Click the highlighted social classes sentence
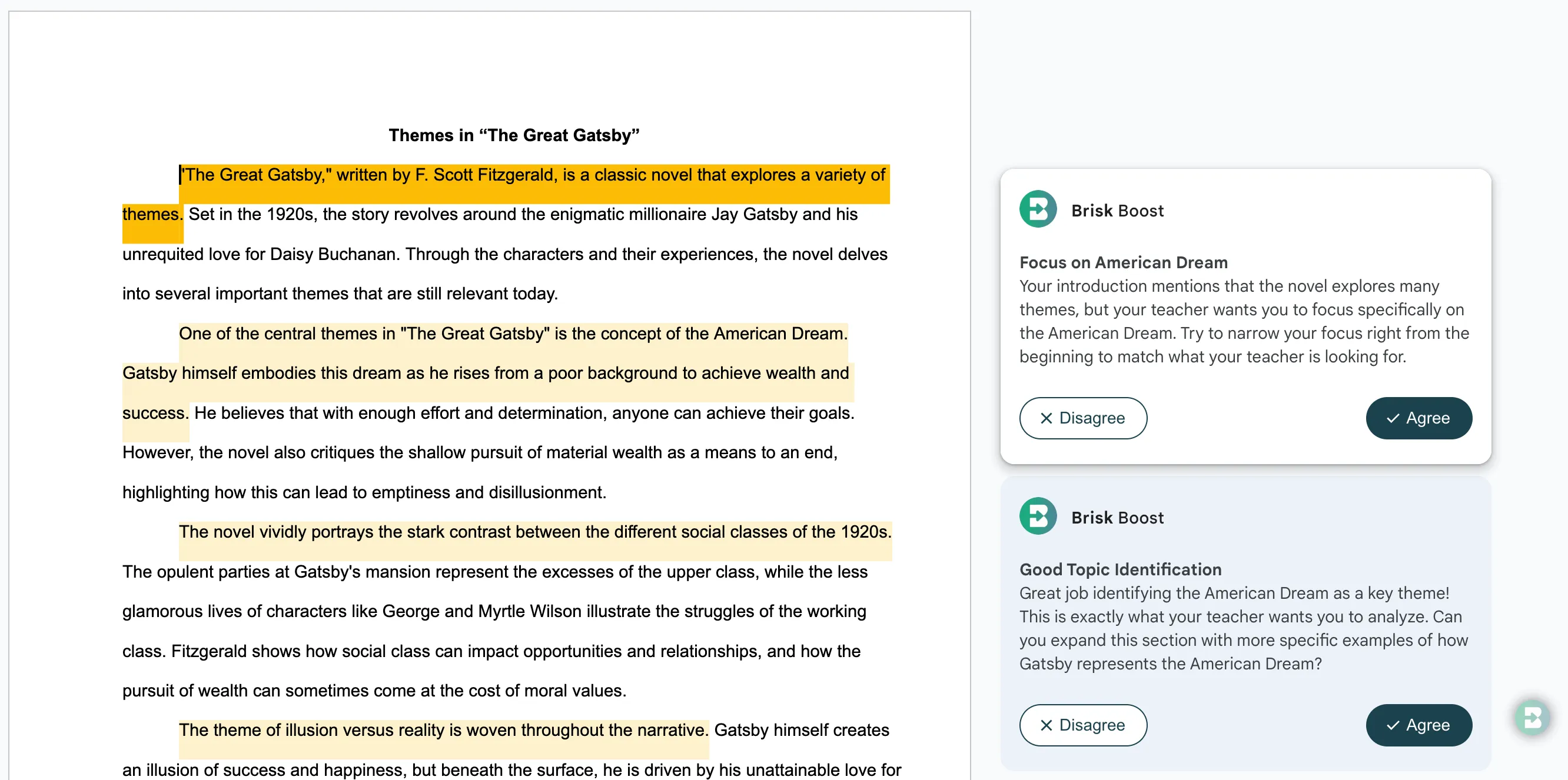Screen dimensions: 1568x780 coord(534,532)
